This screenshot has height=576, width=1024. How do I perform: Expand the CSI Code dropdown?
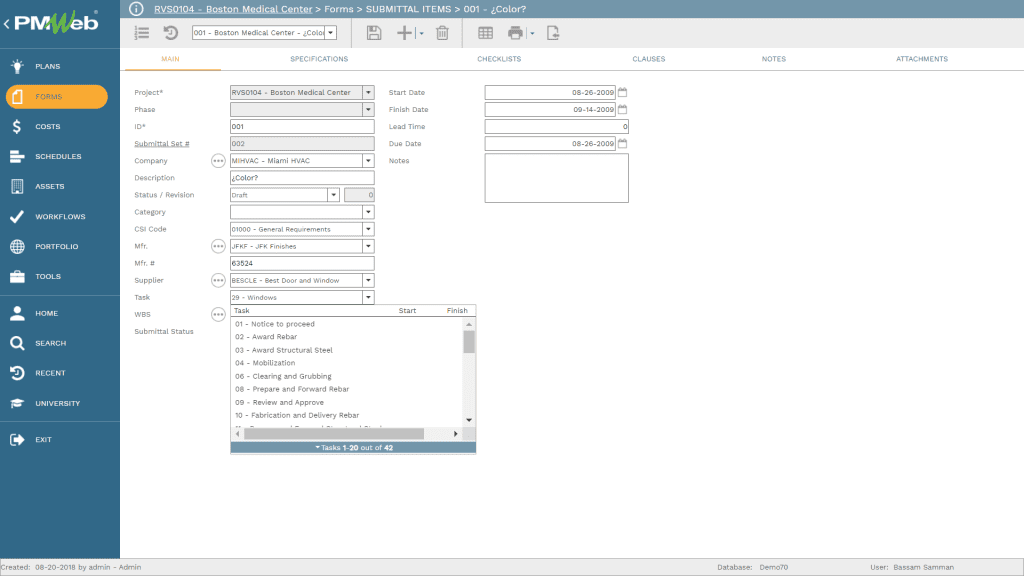(368, 229)
